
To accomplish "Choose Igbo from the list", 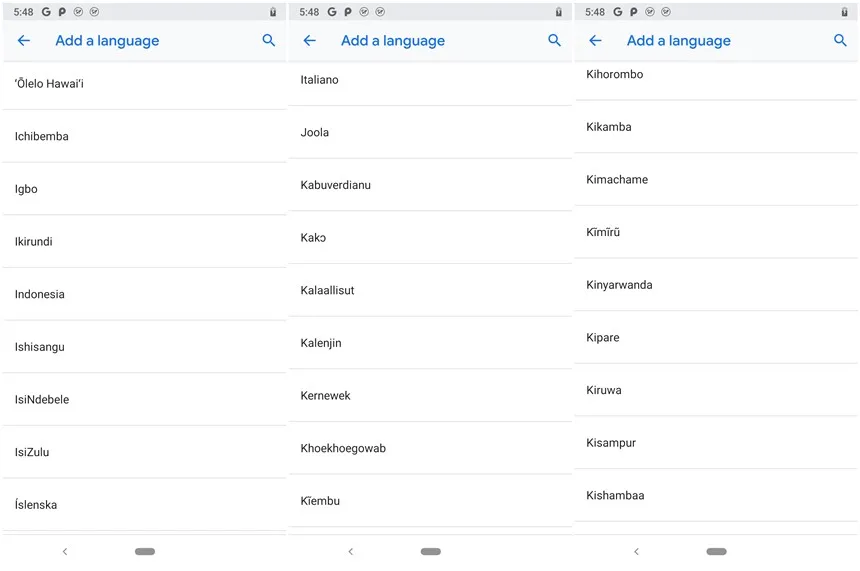I will (145, 189).
